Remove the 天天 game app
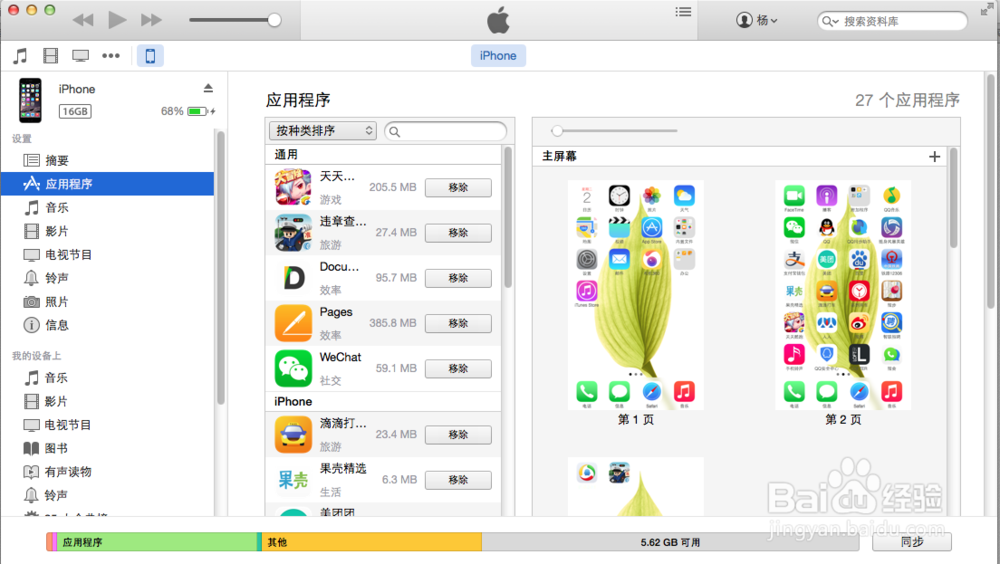 pyautogui.click(x=458, y=188)
